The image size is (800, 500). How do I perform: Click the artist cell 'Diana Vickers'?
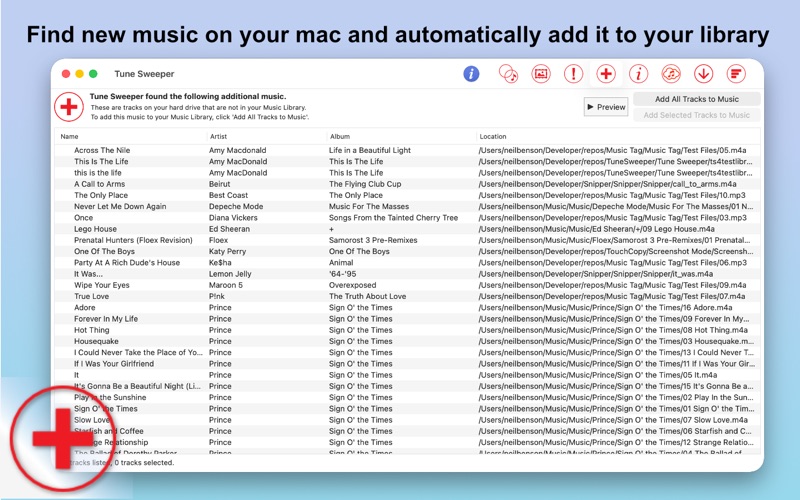(233, 217)
